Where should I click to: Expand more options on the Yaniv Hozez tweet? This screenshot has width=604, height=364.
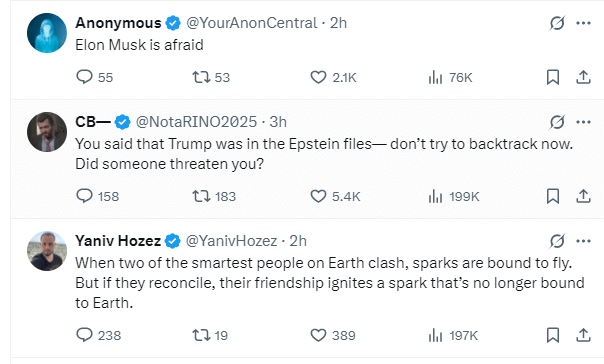click(583, 241)
